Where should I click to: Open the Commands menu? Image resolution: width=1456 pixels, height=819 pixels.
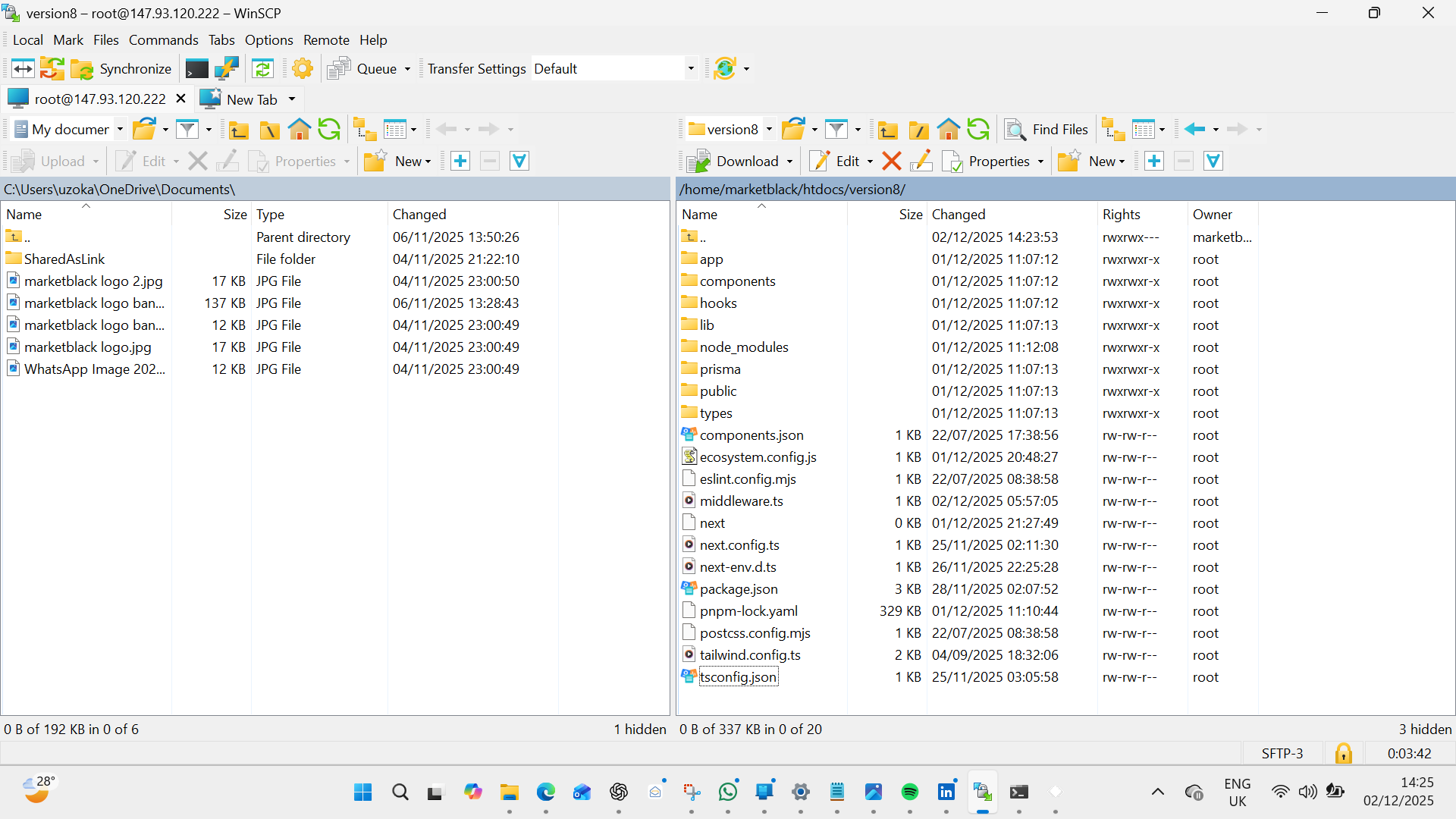tap(163, 40)
